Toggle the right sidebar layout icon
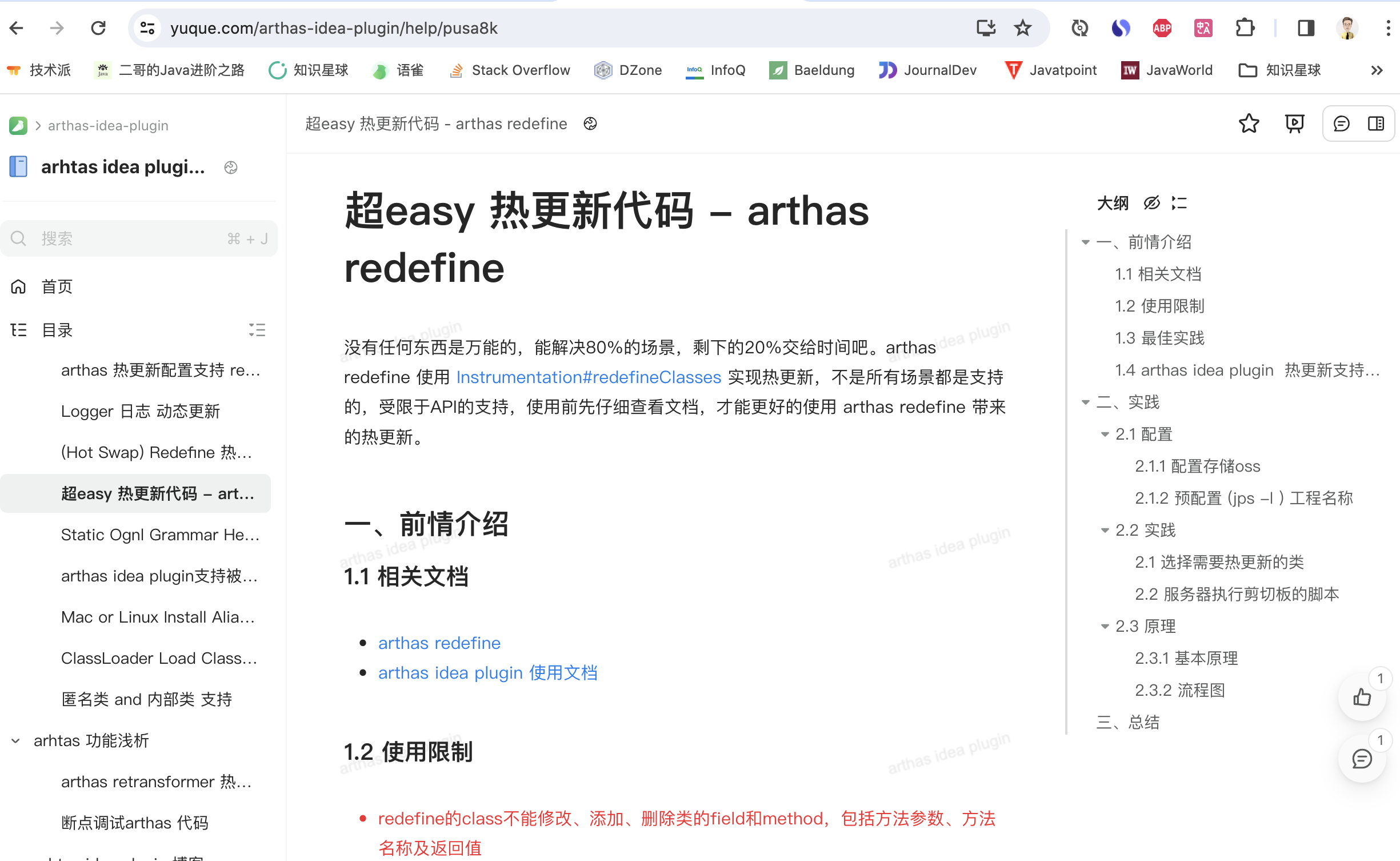Viewport: 1400px width, 861px height. coord(1375,123)
